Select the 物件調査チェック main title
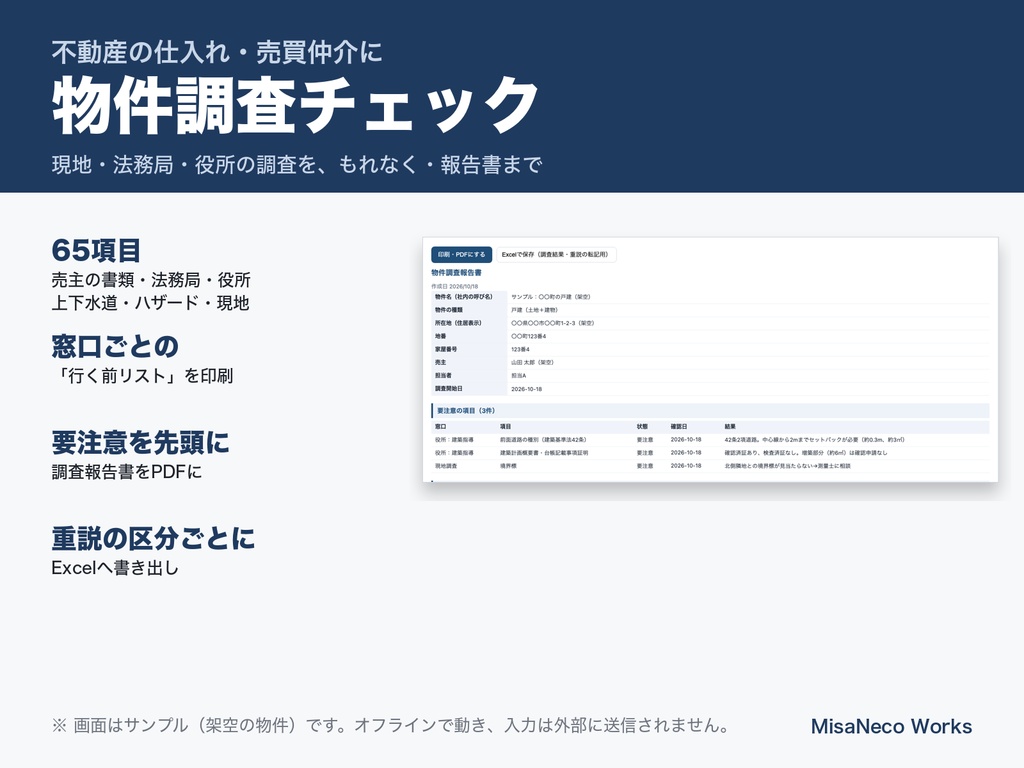The width and height of the screenshot is (1024, 768). pos(296,105)
